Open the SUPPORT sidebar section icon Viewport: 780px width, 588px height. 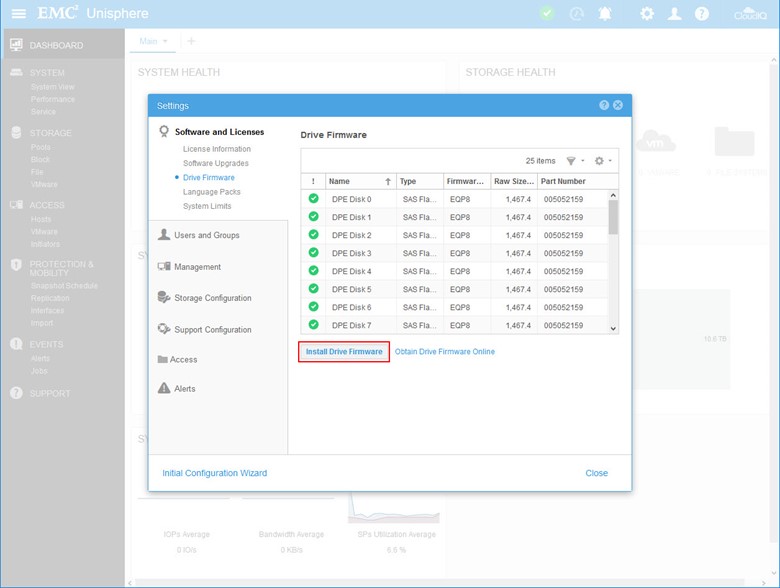(x=16, y=393)
